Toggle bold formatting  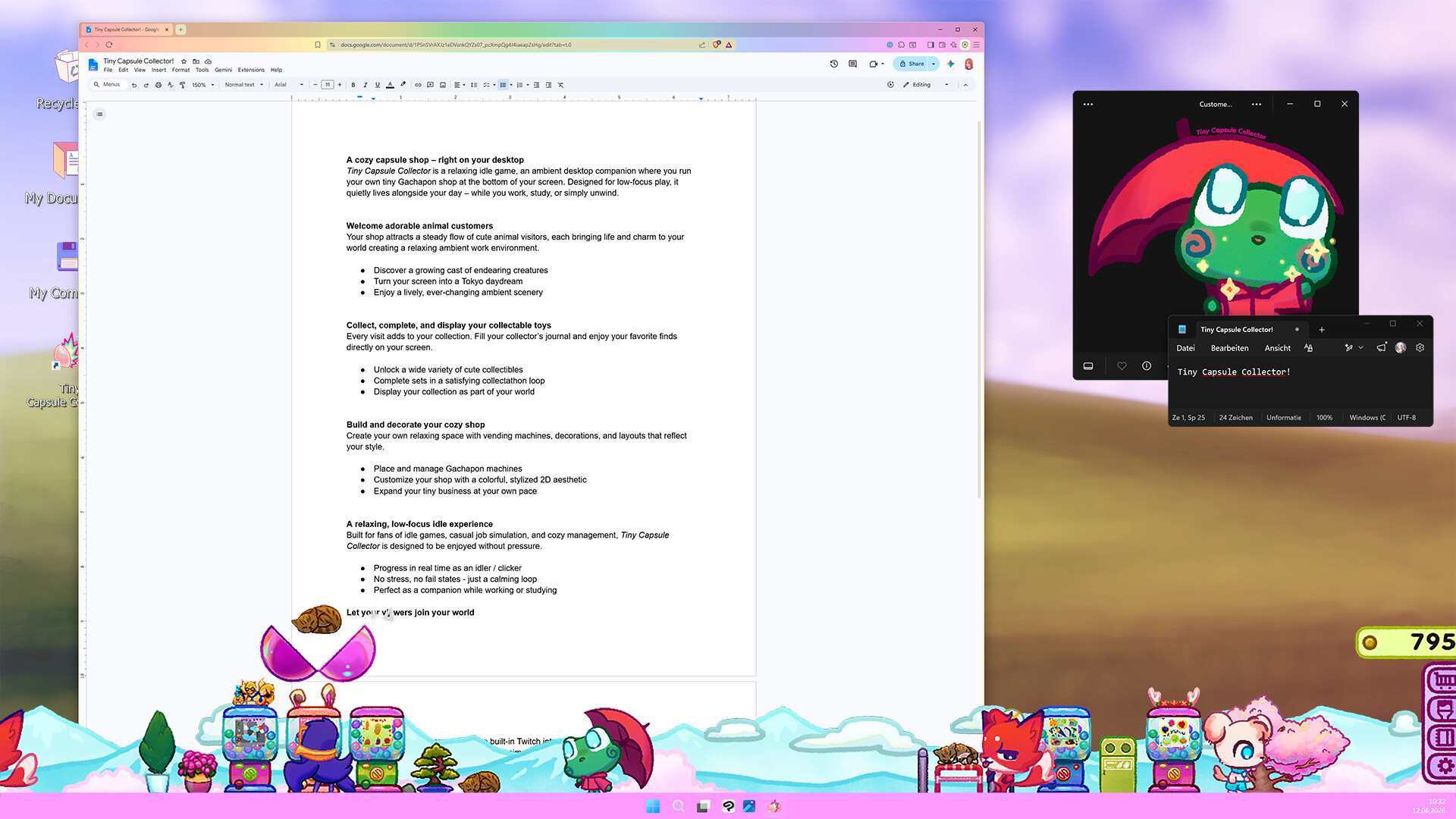click(353, 85)
